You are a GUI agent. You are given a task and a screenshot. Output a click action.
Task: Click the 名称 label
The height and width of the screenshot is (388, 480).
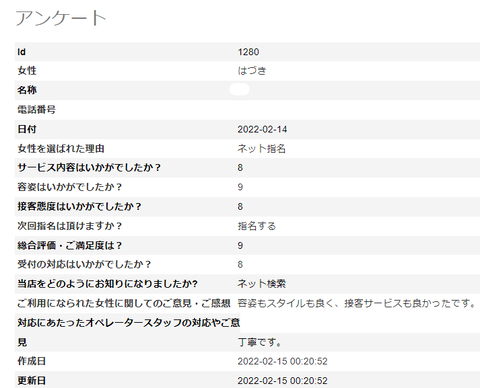coord(27,90)
